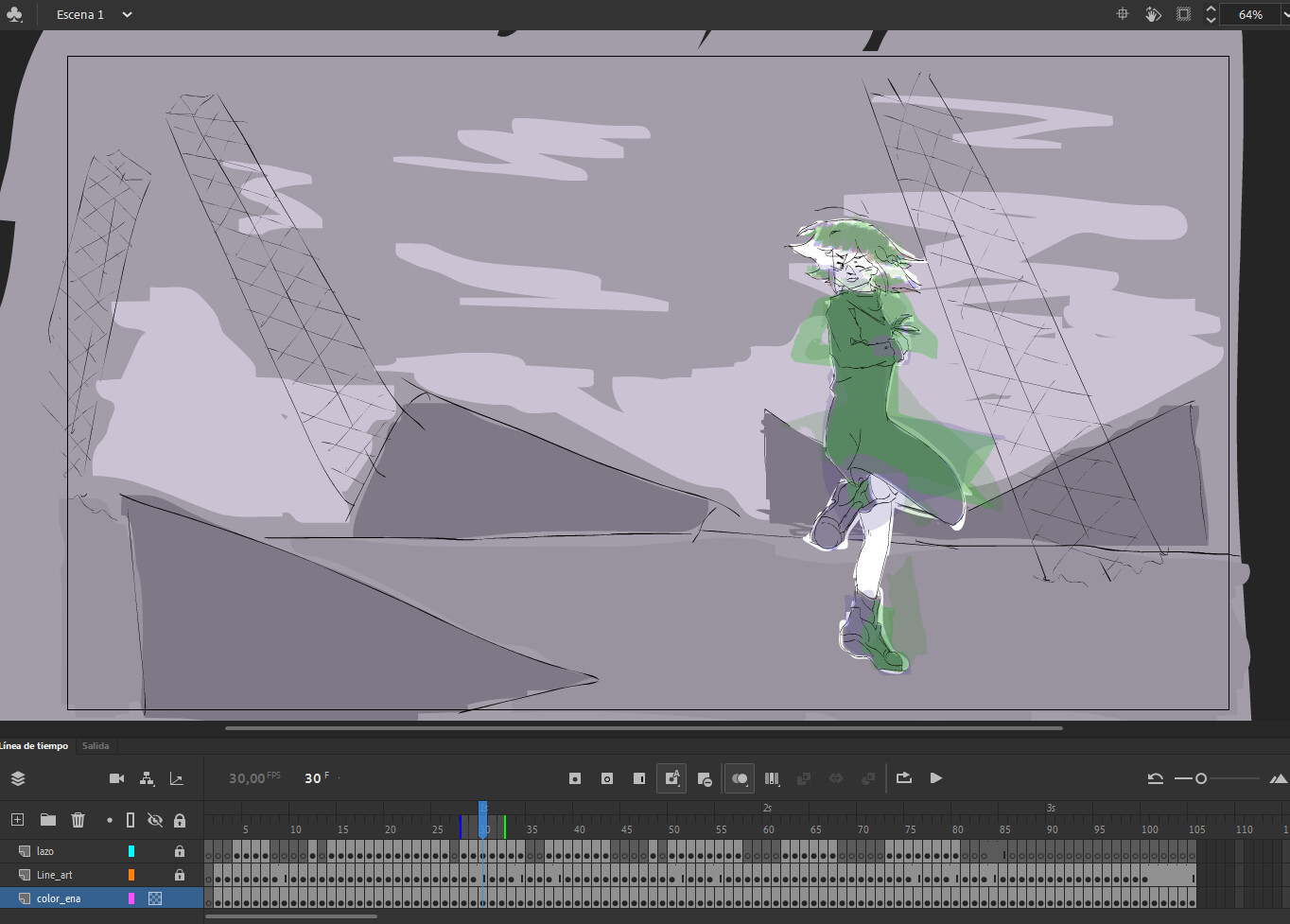Screen dimensions: 1290x924
Task: Unlock the lazo layer
Action: click(180, 850)
